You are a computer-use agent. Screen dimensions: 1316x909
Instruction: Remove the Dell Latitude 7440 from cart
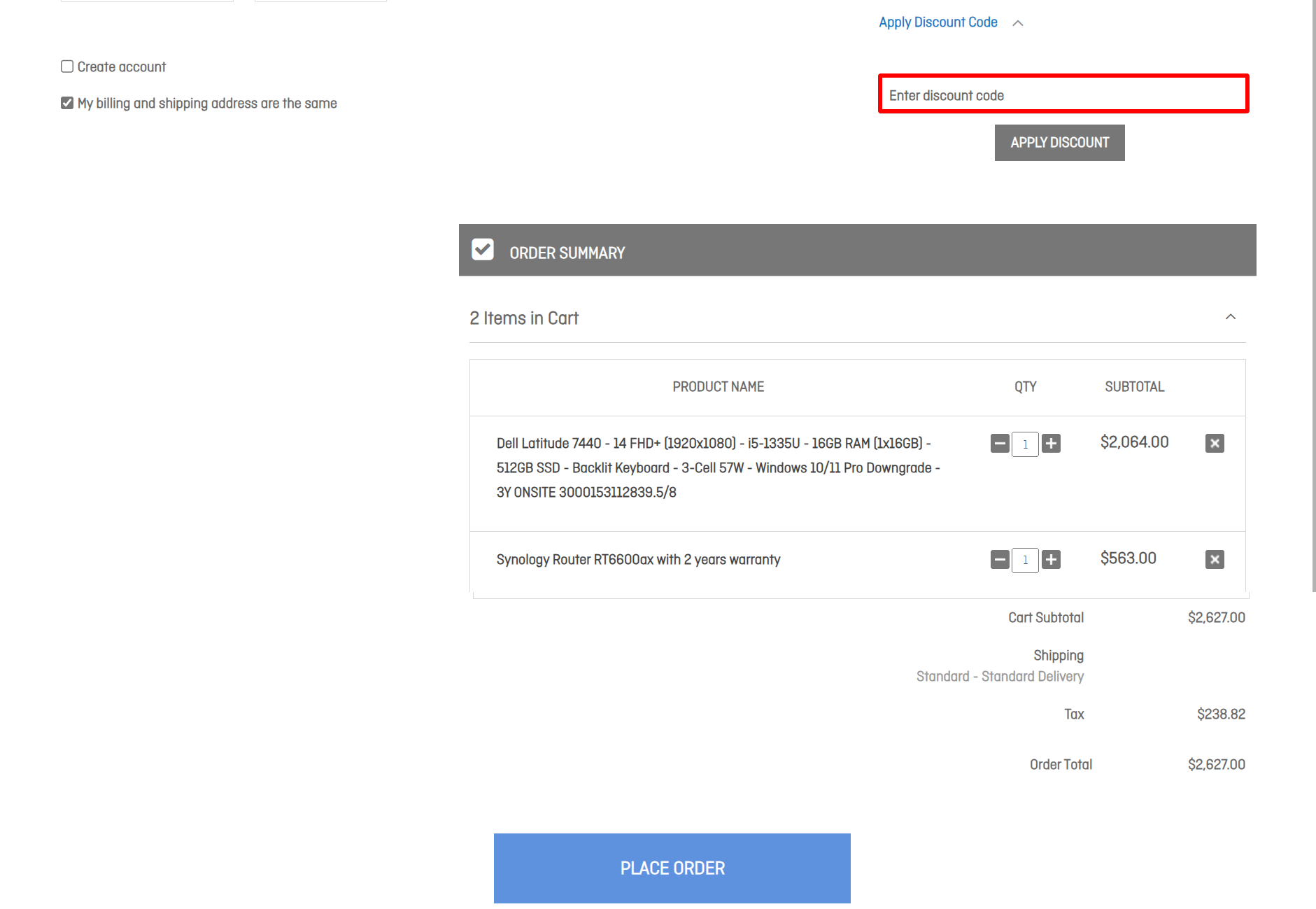(1215, 443)
